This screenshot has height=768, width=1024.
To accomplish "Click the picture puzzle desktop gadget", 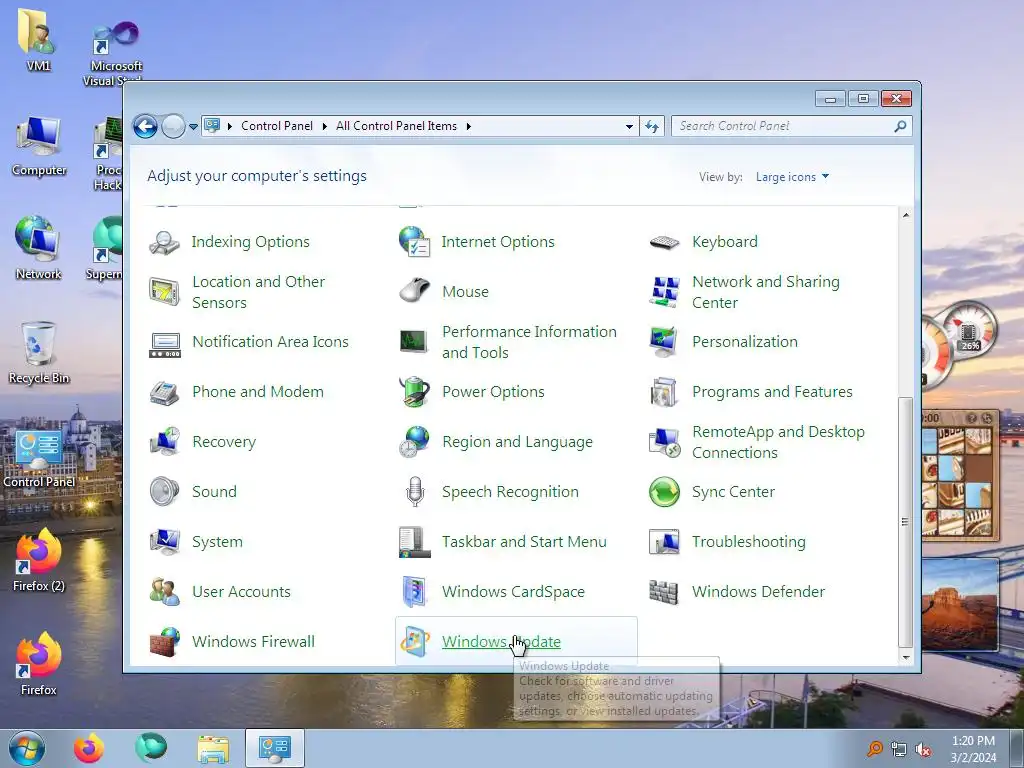I will click(959, 475).
